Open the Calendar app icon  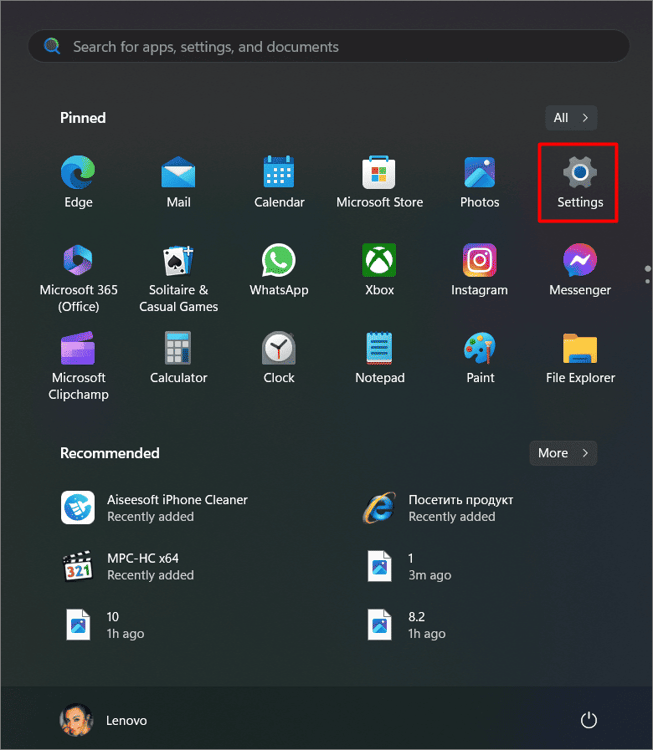tap(279, 175)
